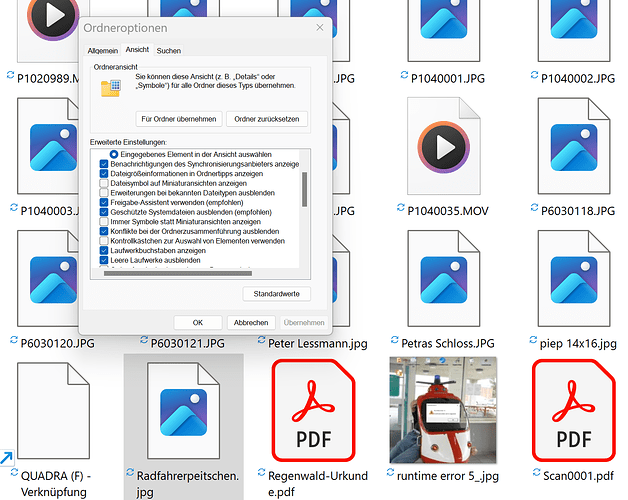Select the QUADRA (F) shortcut file icon
Viewport: 628px width, 500px height.
53,411
